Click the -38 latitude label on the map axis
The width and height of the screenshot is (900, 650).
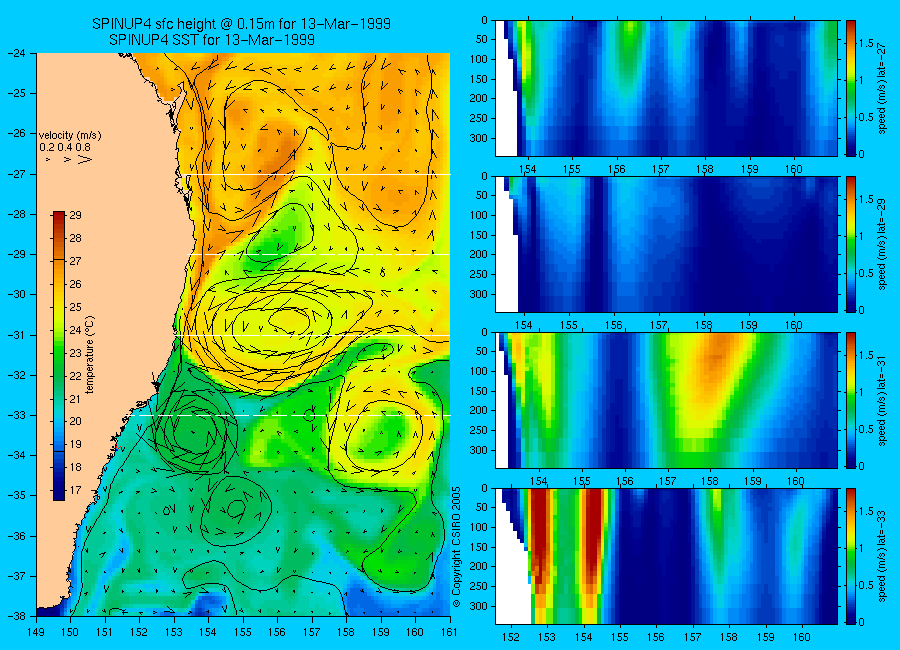click(17, 616)
